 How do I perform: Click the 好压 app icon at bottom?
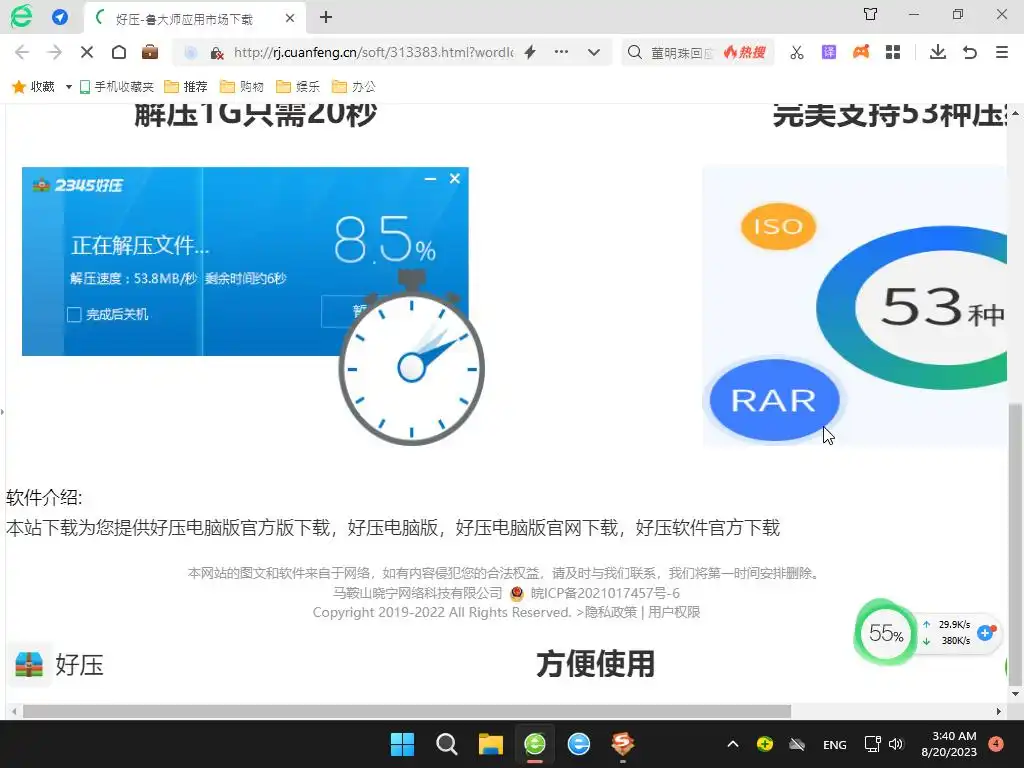(29, 665)
